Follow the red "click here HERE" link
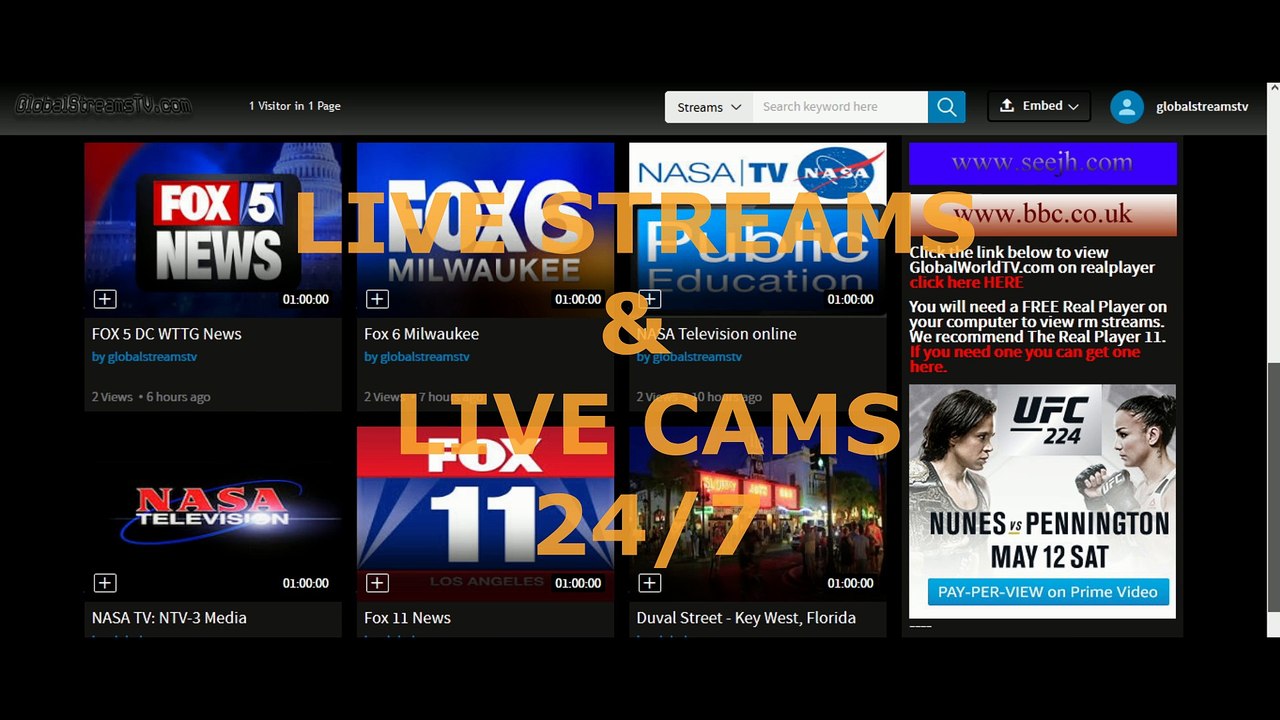 [x=967, y=283]
